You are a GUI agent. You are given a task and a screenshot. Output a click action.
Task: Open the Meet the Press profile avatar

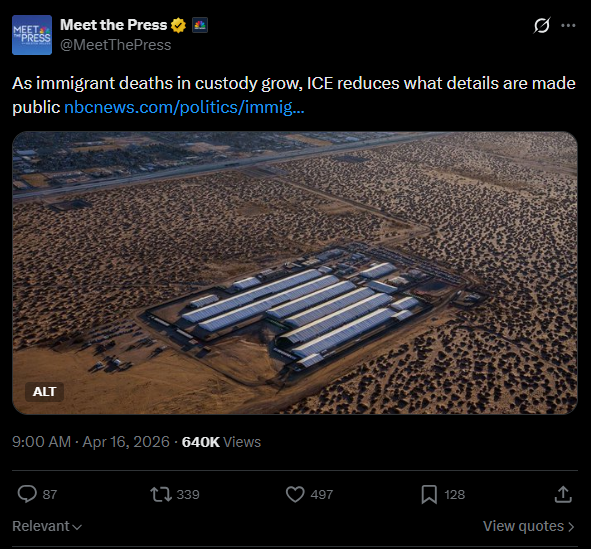(x=32, y=35)
